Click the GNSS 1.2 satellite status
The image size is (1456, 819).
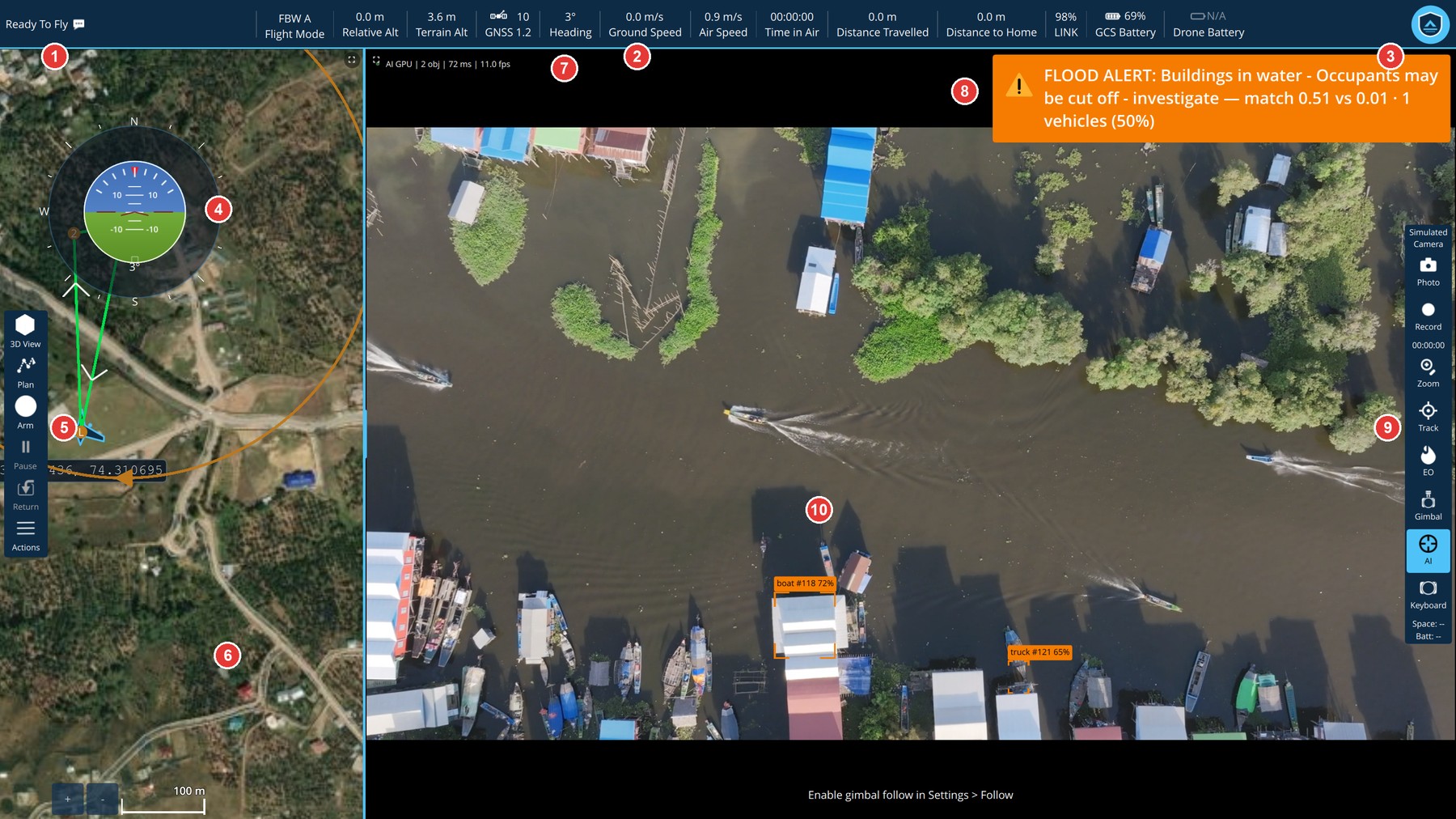click(508, 24)
